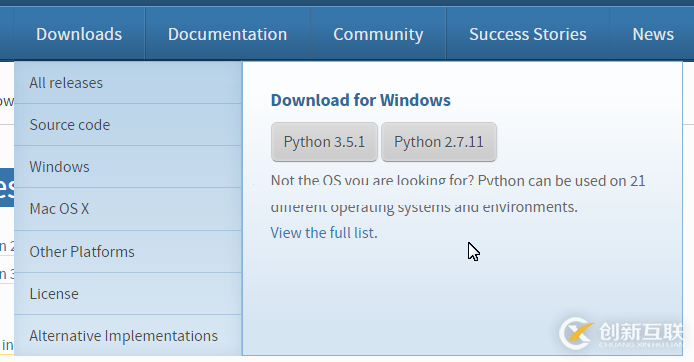Open Other Platforms downloads entry
The height and width of the screenshot is (362, 694).
click(128, 252)
